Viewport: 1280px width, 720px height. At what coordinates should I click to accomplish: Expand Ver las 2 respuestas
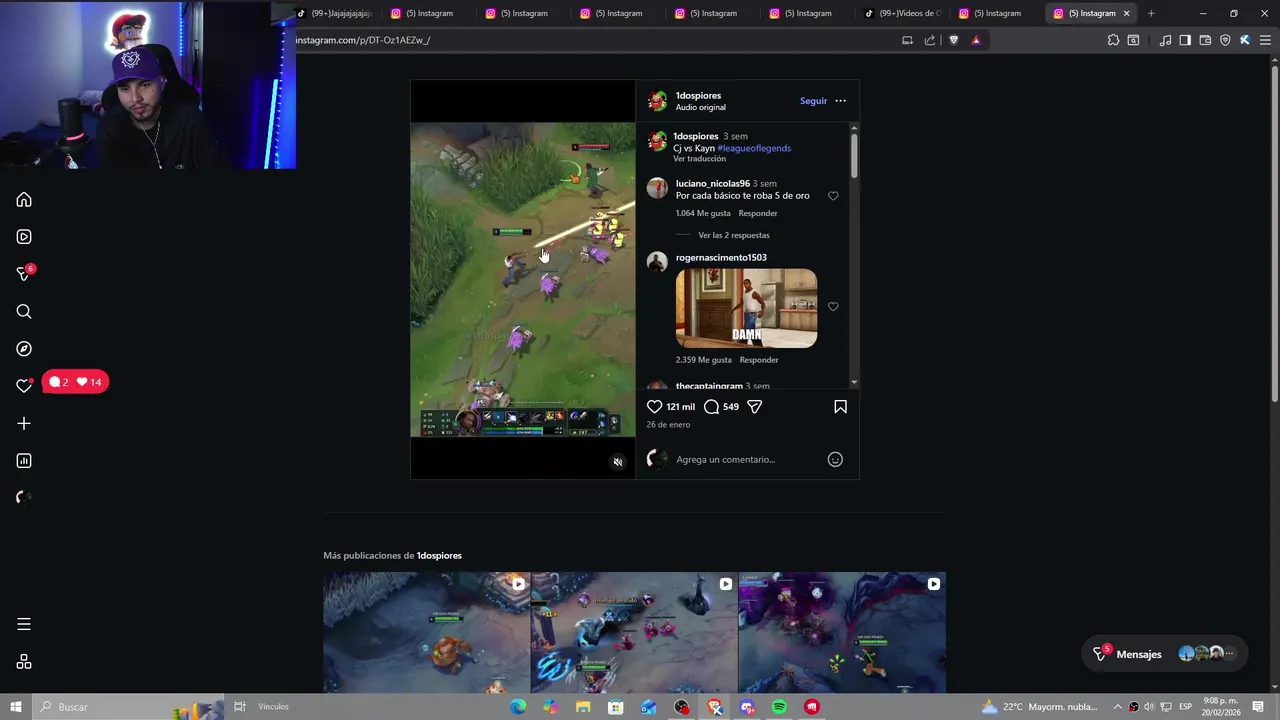tap(734, 235)
